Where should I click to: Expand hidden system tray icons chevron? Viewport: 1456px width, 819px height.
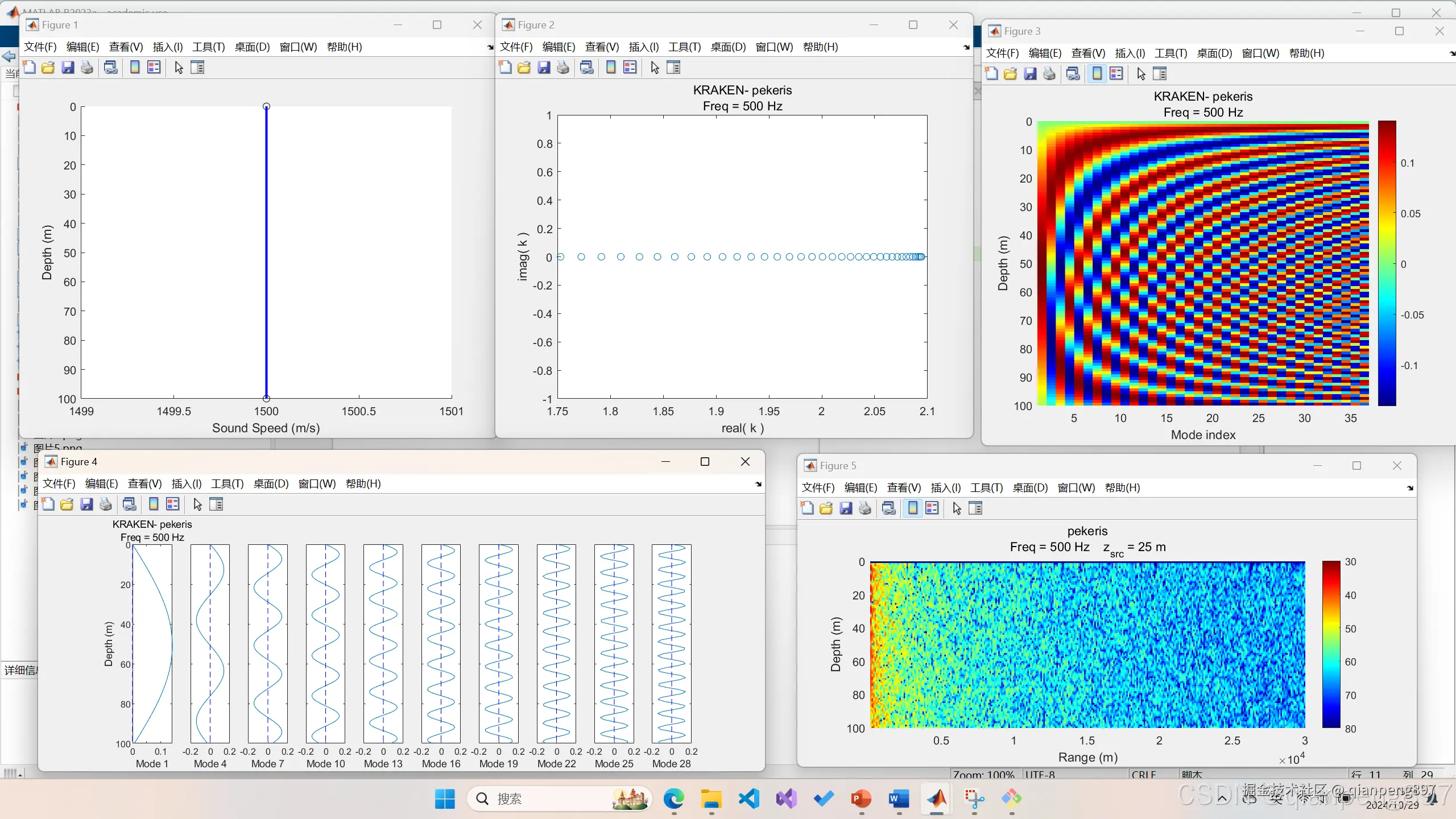click(x=1222, y=799)
